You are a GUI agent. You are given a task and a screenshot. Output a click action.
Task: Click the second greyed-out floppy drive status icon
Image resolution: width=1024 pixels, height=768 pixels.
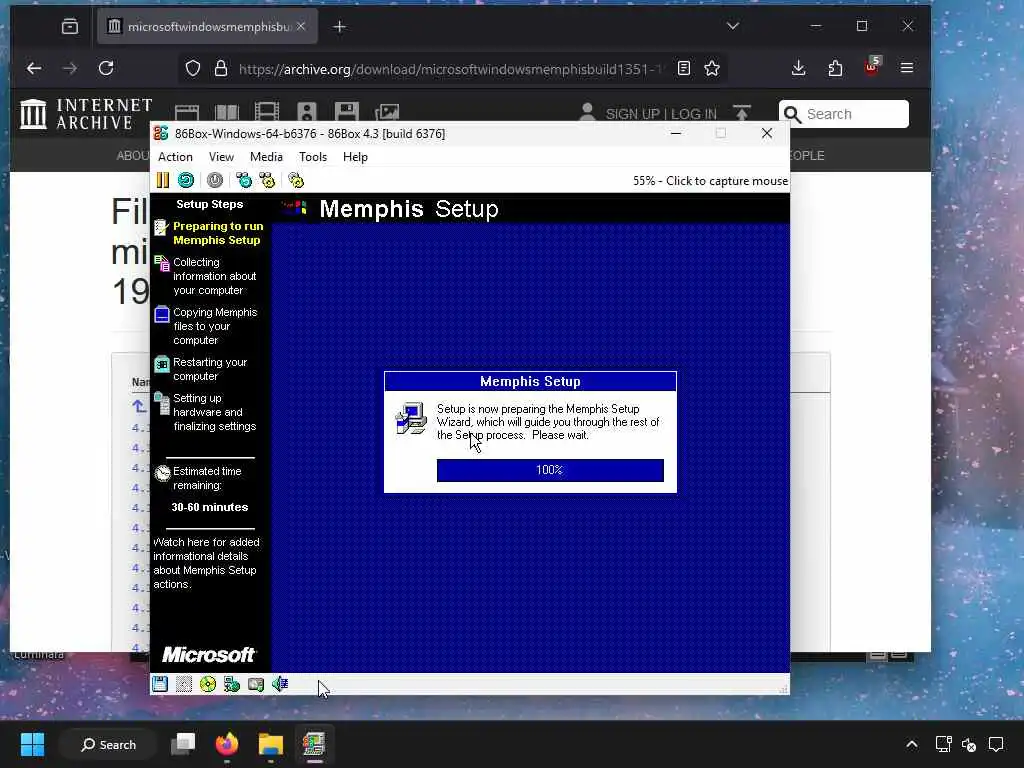pyautogui.click(x=184, y=684)
